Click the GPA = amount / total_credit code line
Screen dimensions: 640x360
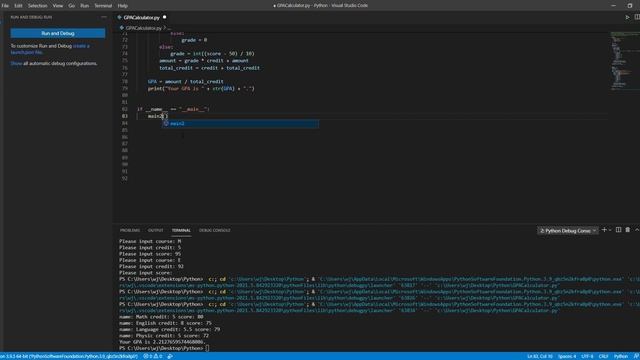click(x=186, y=82)
